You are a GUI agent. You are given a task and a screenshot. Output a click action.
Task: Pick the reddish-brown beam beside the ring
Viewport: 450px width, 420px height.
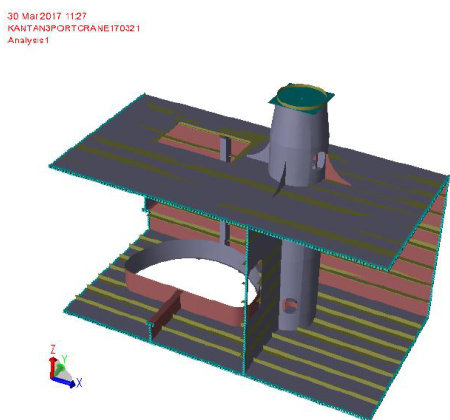click(165, 309)
